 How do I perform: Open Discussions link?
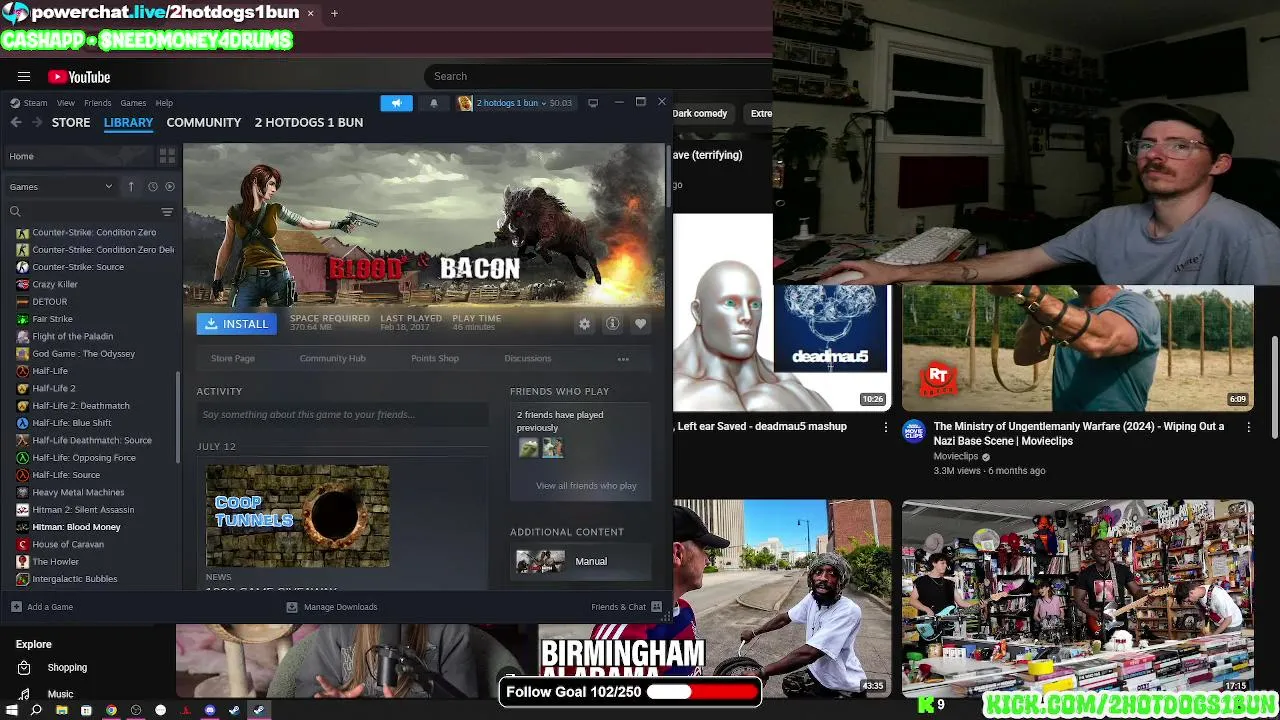527,358
